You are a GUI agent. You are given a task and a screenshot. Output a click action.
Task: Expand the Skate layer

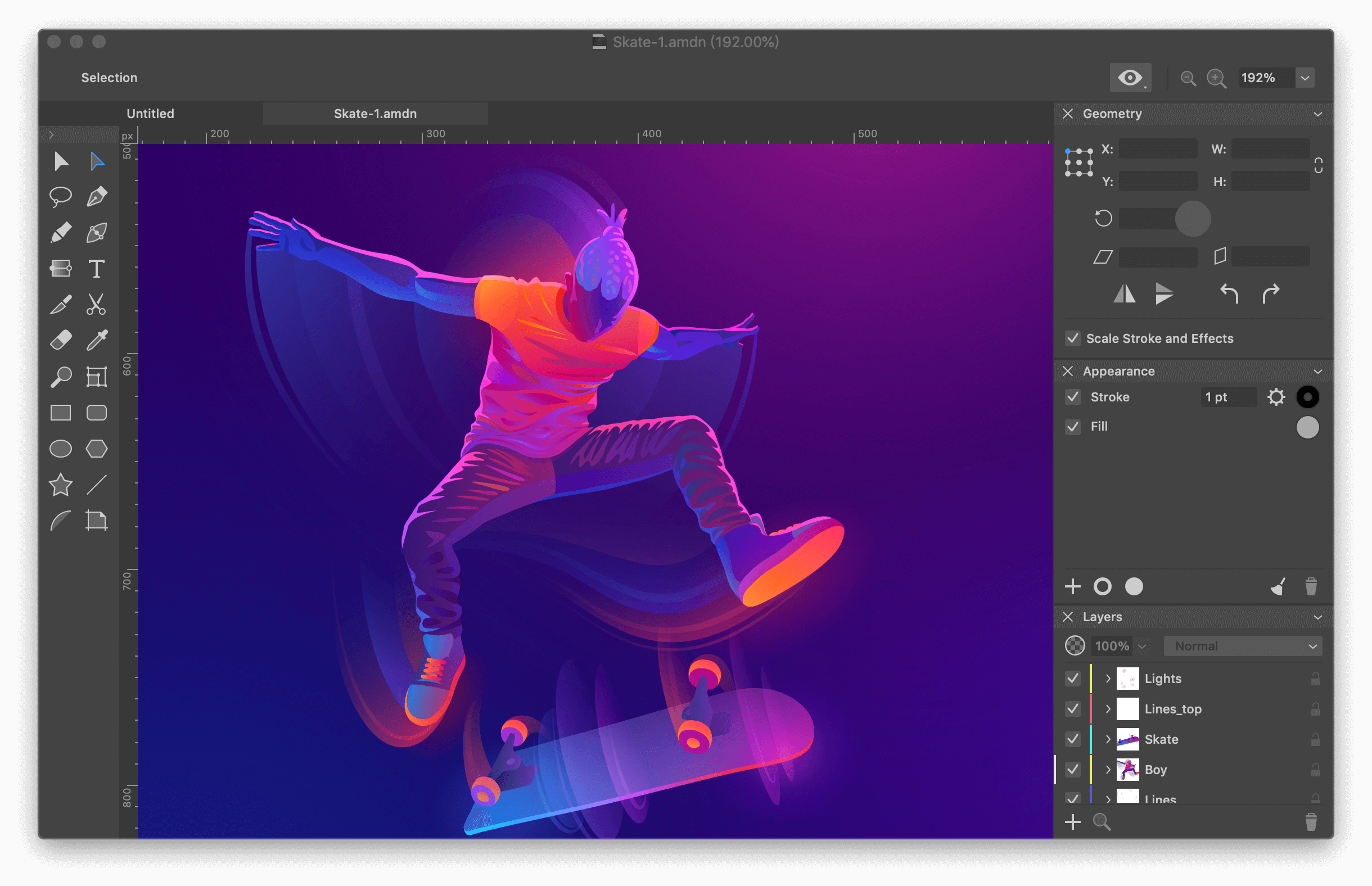pyautogui.click(x=1107, y=739)
